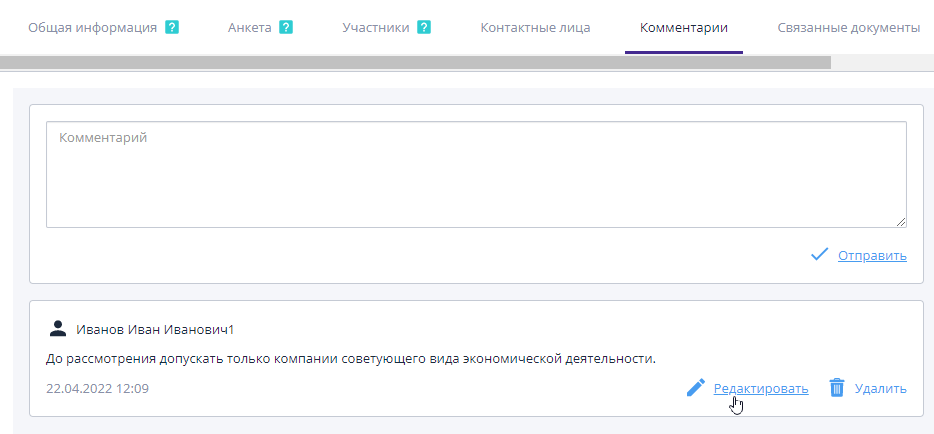This screenshot has width=934, height=434.
Task: Select the Комментарии tab
Action: (x=684, y=27)
